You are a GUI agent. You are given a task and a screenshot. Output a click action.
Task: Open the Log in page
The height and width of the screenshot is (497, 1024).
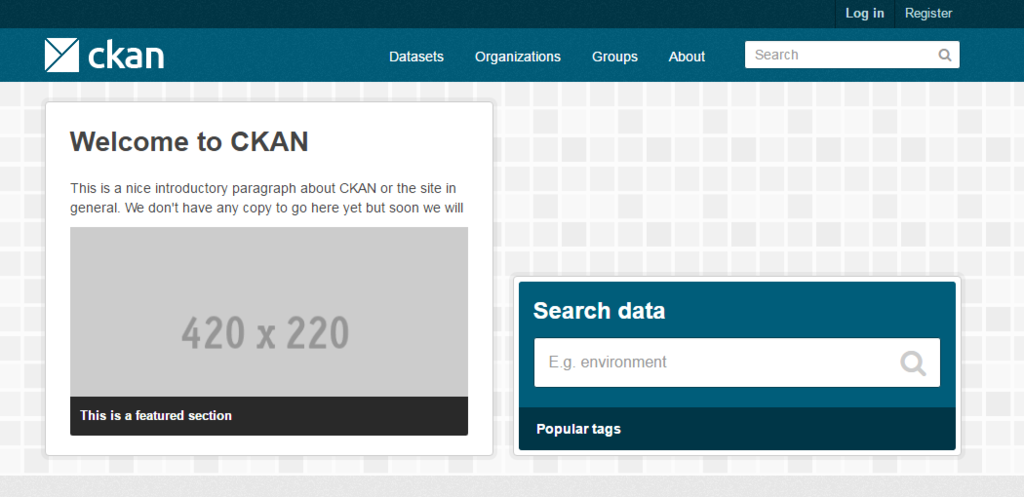point(865,14)
